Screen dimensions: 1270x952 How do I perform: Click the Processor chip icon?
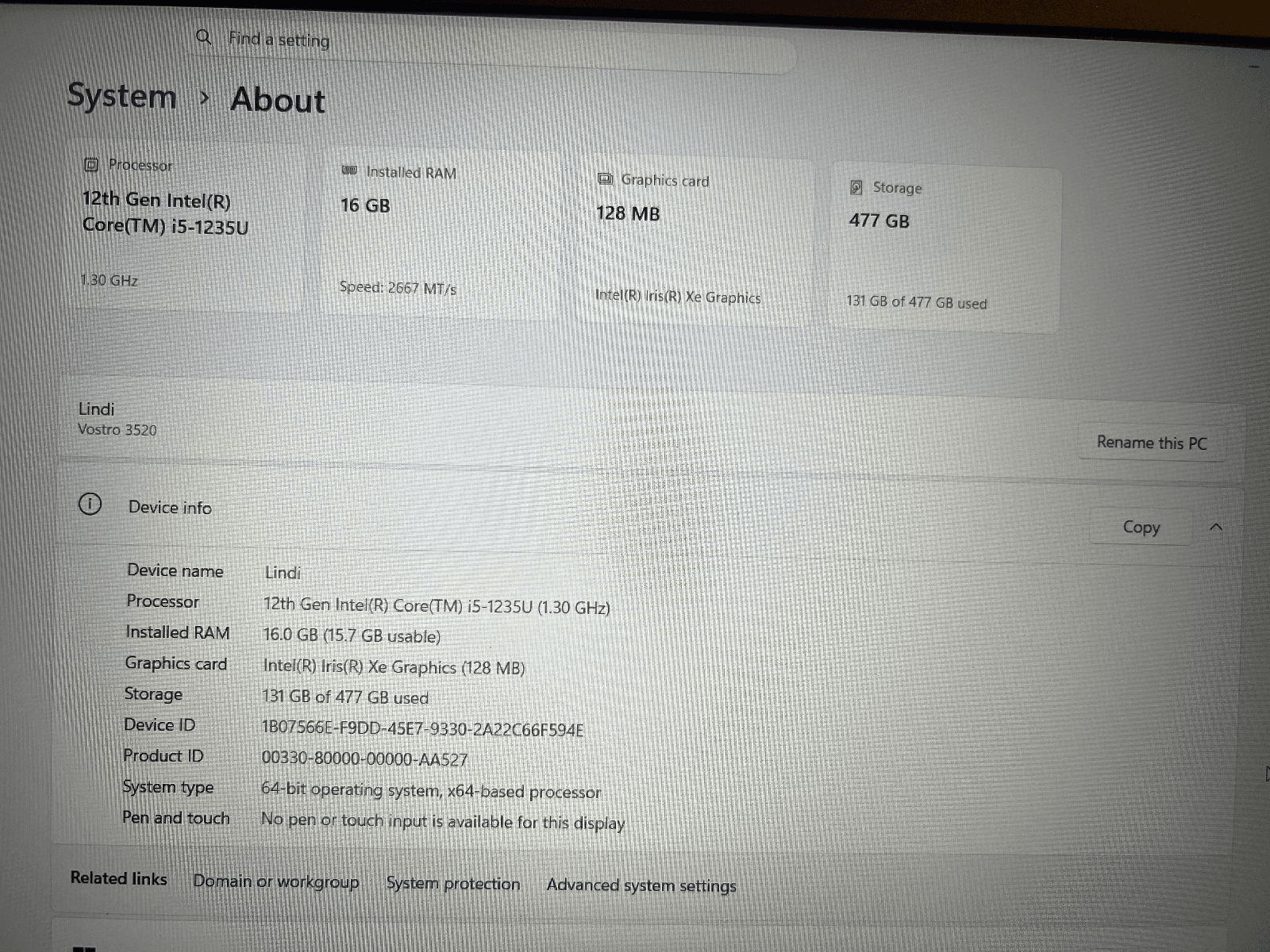91,164
